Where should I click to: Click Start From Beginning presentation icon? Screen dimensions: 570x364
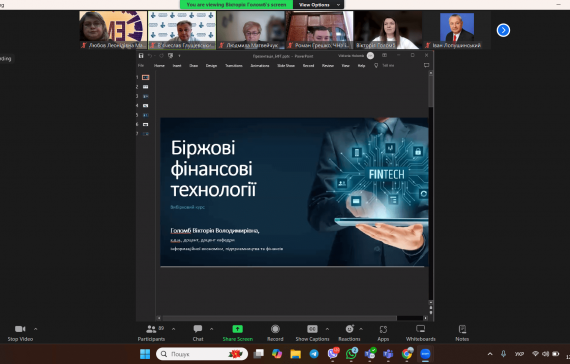[170, 56]
